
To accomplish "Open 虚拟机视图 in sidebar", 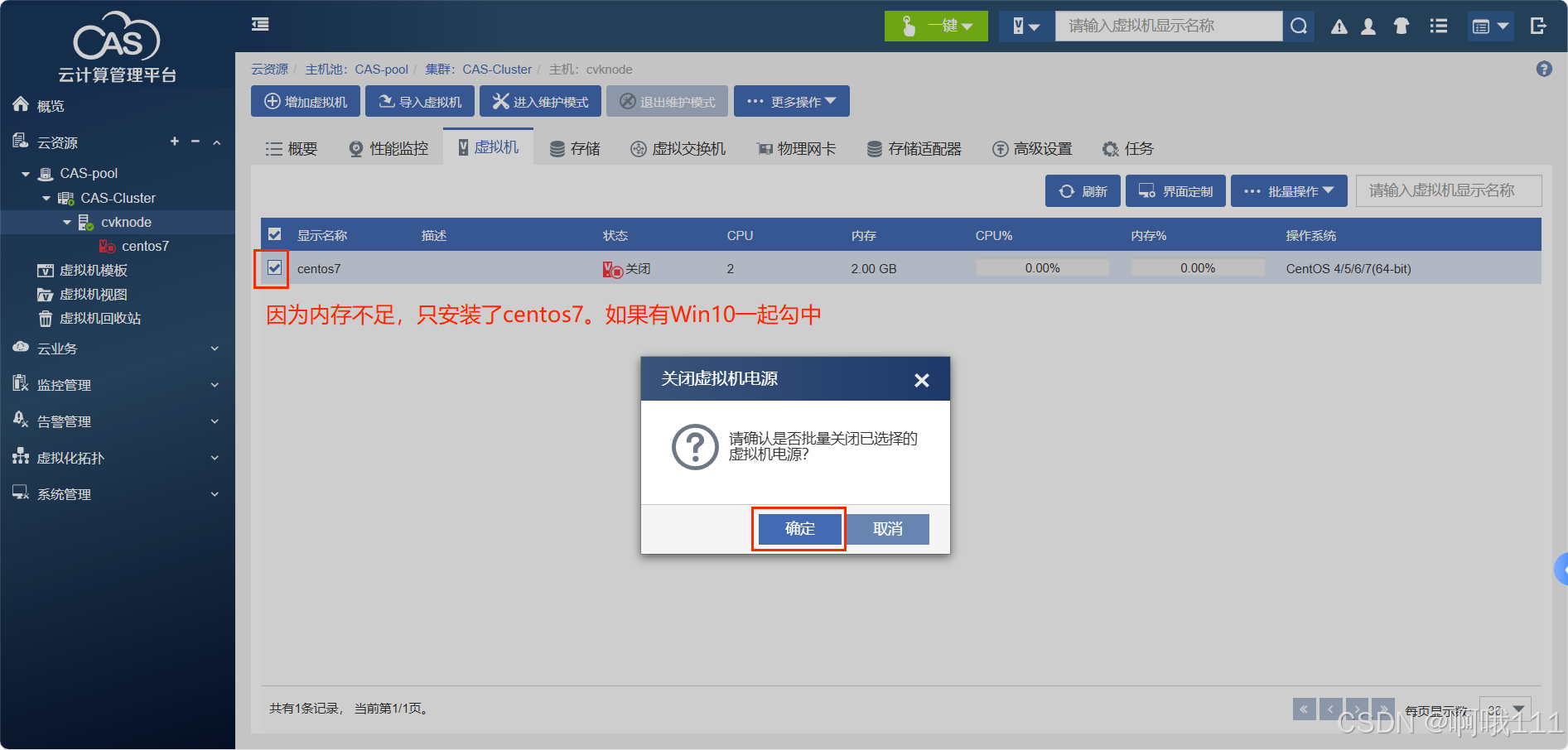I will click(x=94, y=294).
